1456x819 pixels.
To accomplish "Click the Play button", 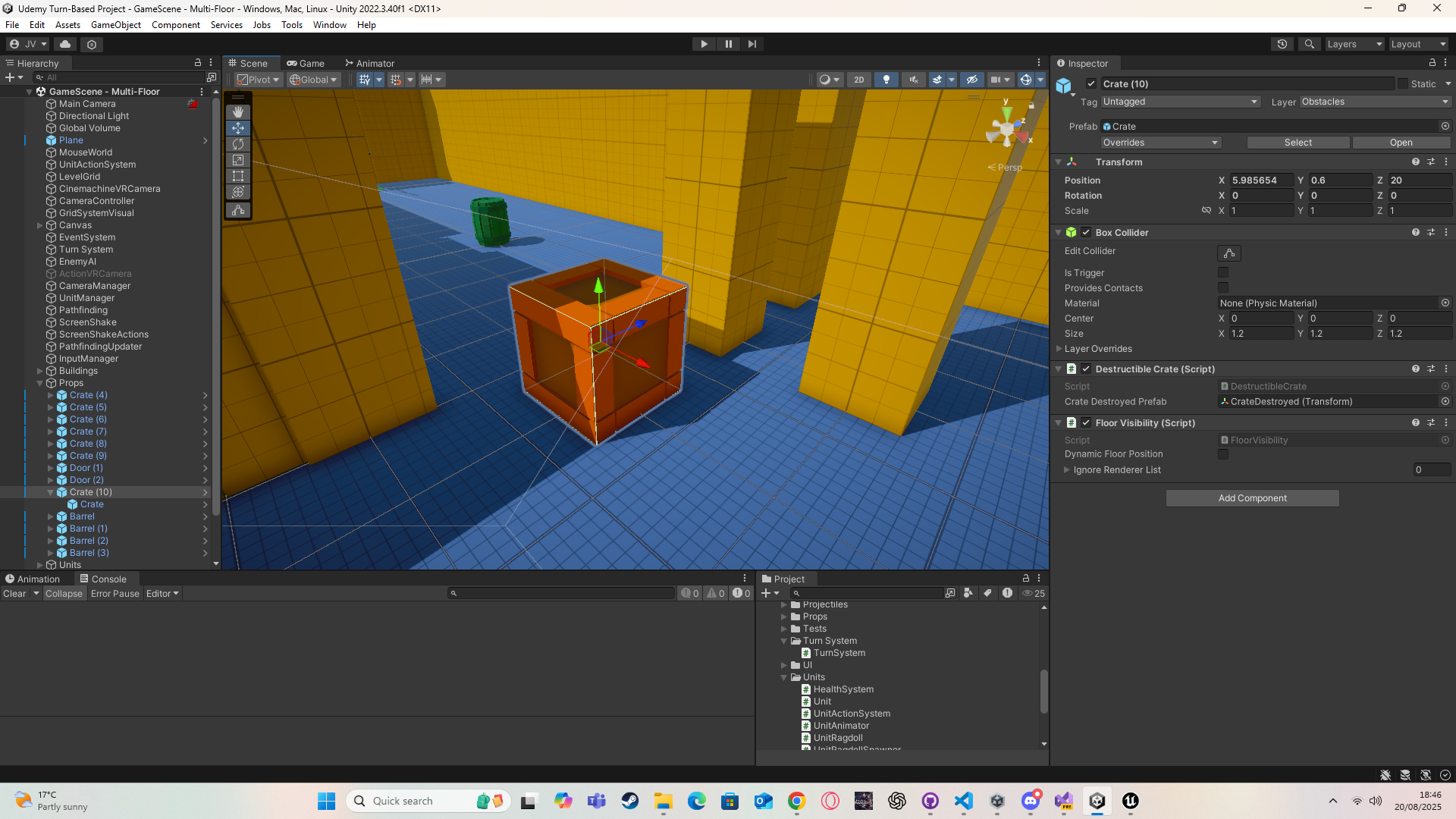I will pos(704,44).
